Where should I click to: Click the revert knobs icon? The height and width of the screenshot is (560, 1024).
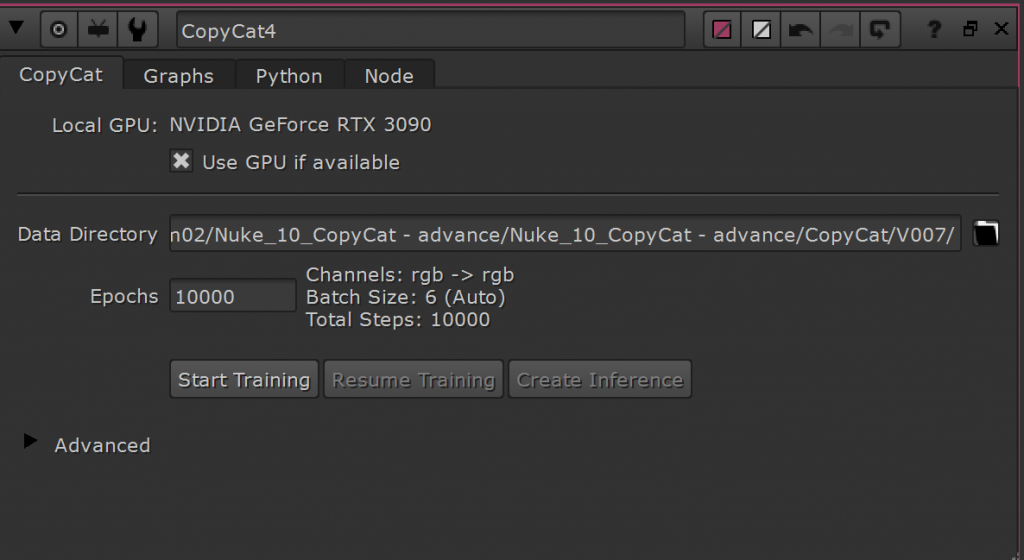pyautogui.click(x=880, y=30)
